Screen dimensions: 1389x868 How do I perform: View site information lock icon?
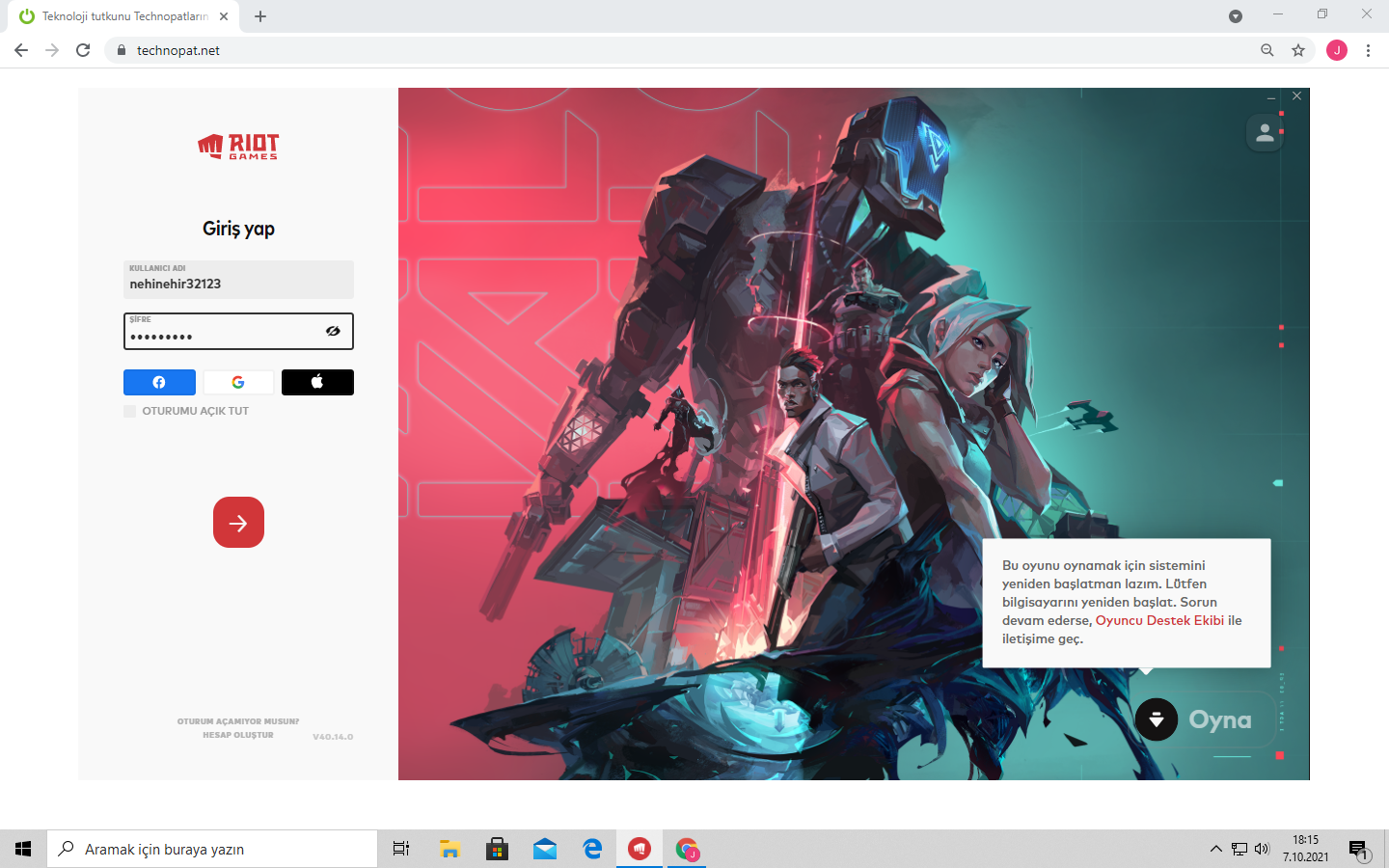pyautogui.click(x=122, y=50)
